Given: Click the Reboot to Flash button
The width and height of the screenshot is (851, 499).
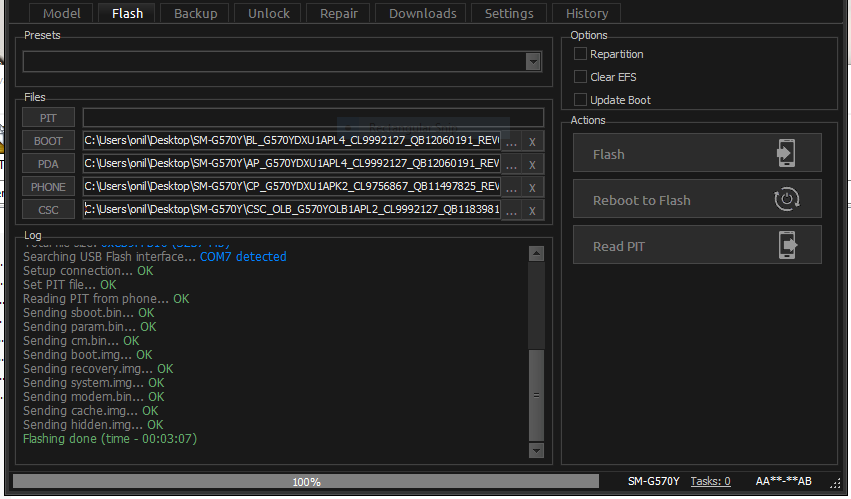Looking at the screenshot, I should (x=697, y=199).
